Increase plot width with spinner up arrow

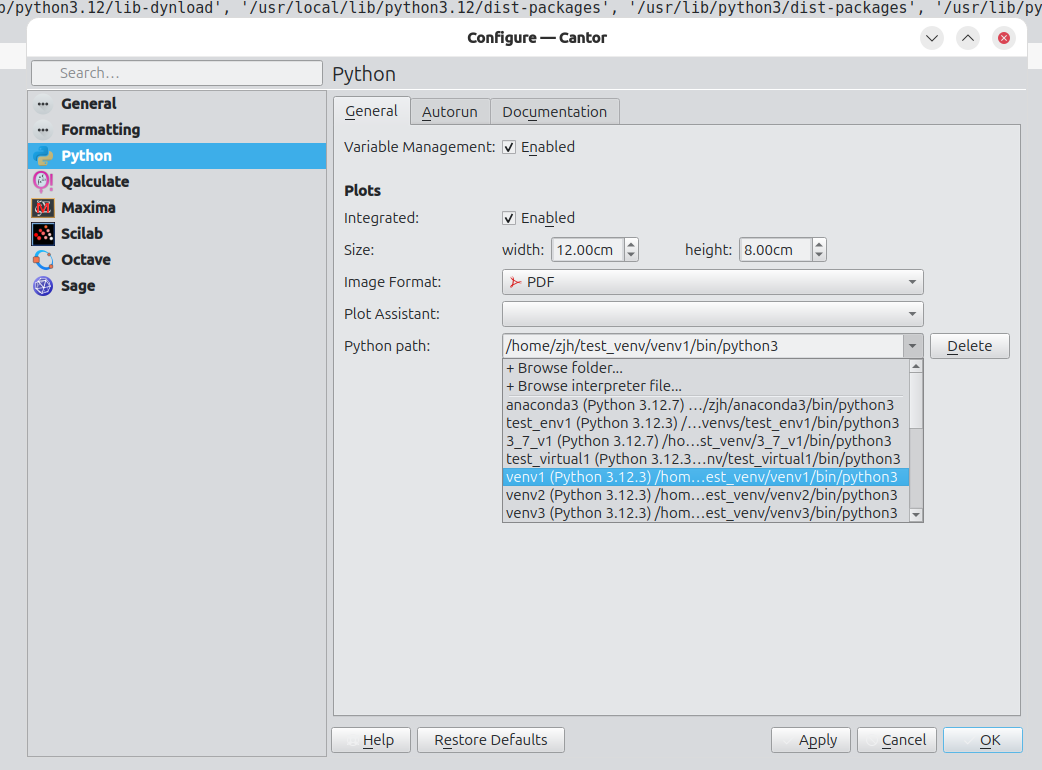coord(631,245)
